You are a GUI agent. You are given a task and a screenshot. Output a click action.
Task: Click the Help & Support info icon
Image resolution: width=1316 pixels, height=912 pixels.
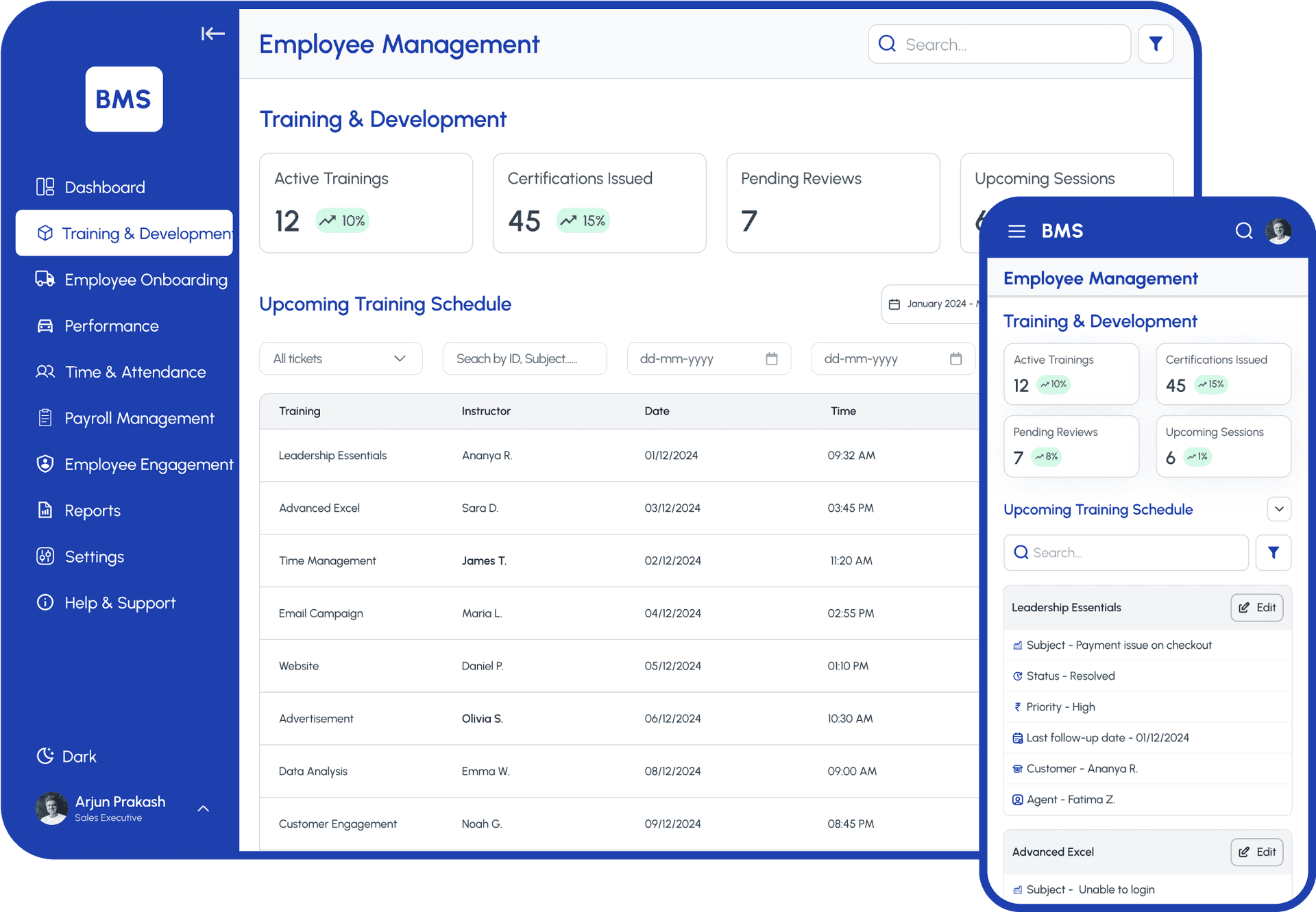coord(45,602)
